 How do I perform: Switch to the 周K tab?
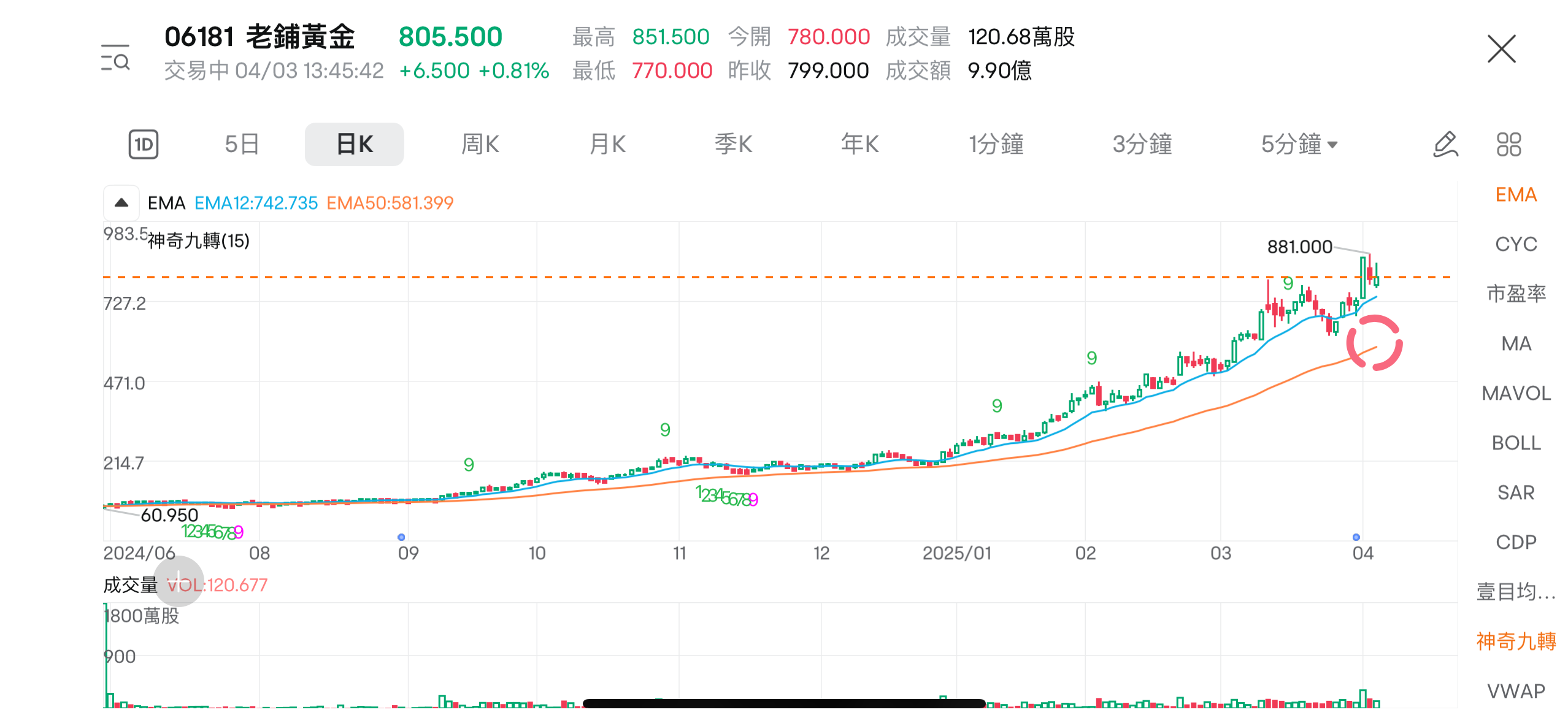[480, 143]
